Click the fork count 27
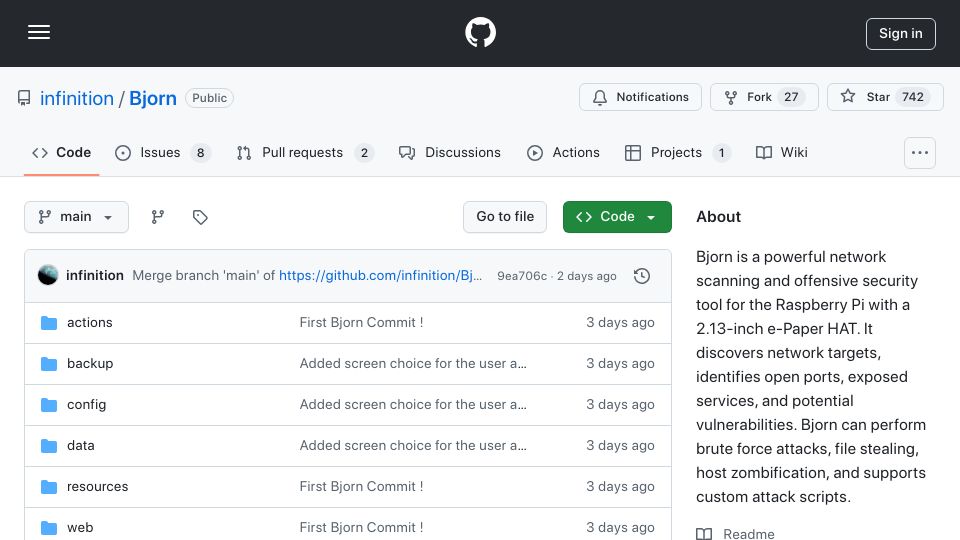The height and width of the screenshot is (540, 960). (x=791, y=97)
